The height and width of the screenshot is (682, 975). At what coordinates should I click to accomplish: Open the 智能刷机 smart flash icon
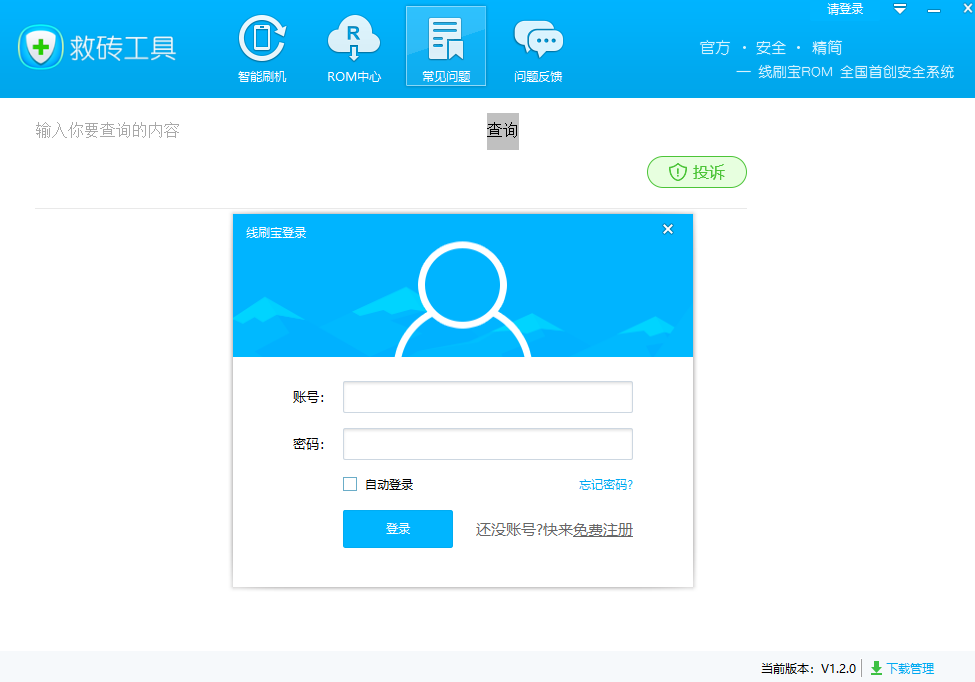click(x=262, y=46)
